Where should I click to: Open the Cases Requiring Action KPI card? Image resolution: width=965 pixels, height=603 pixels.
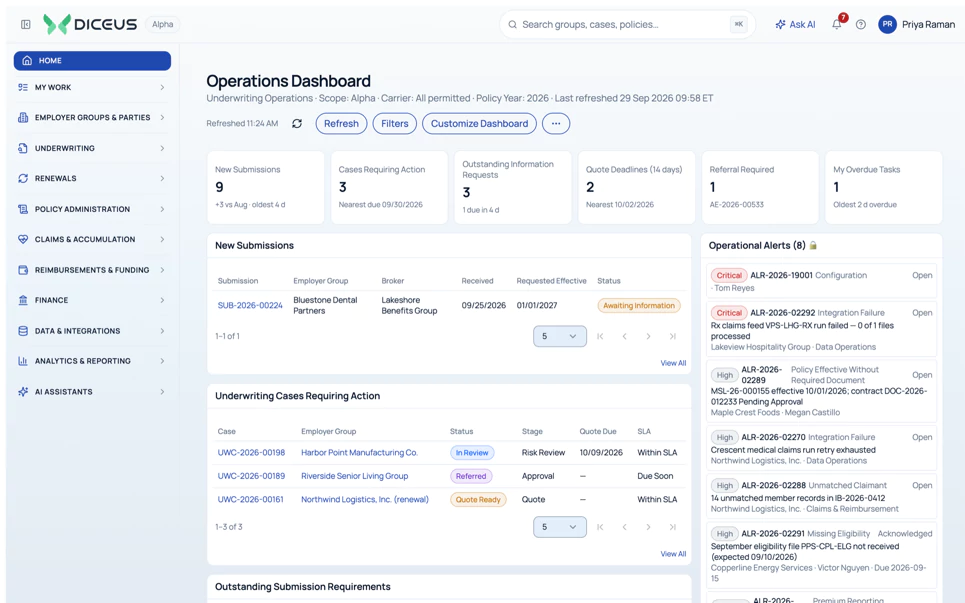pos(389,188)
